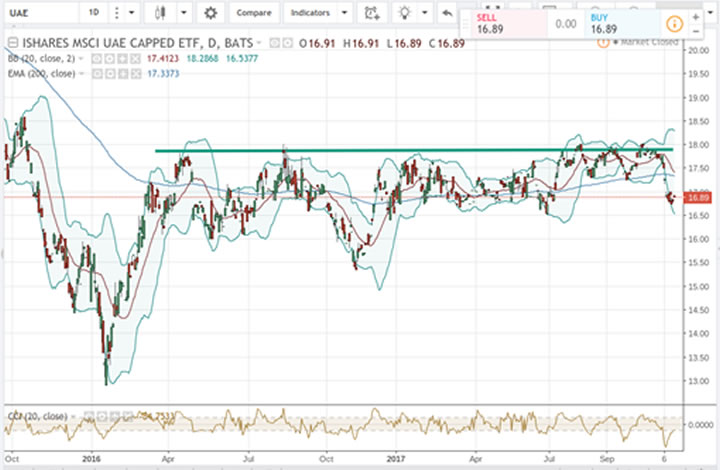Viewport: 720px width, 470px height.
Task: Open the interval options dots menu
Action: (117, 12)
